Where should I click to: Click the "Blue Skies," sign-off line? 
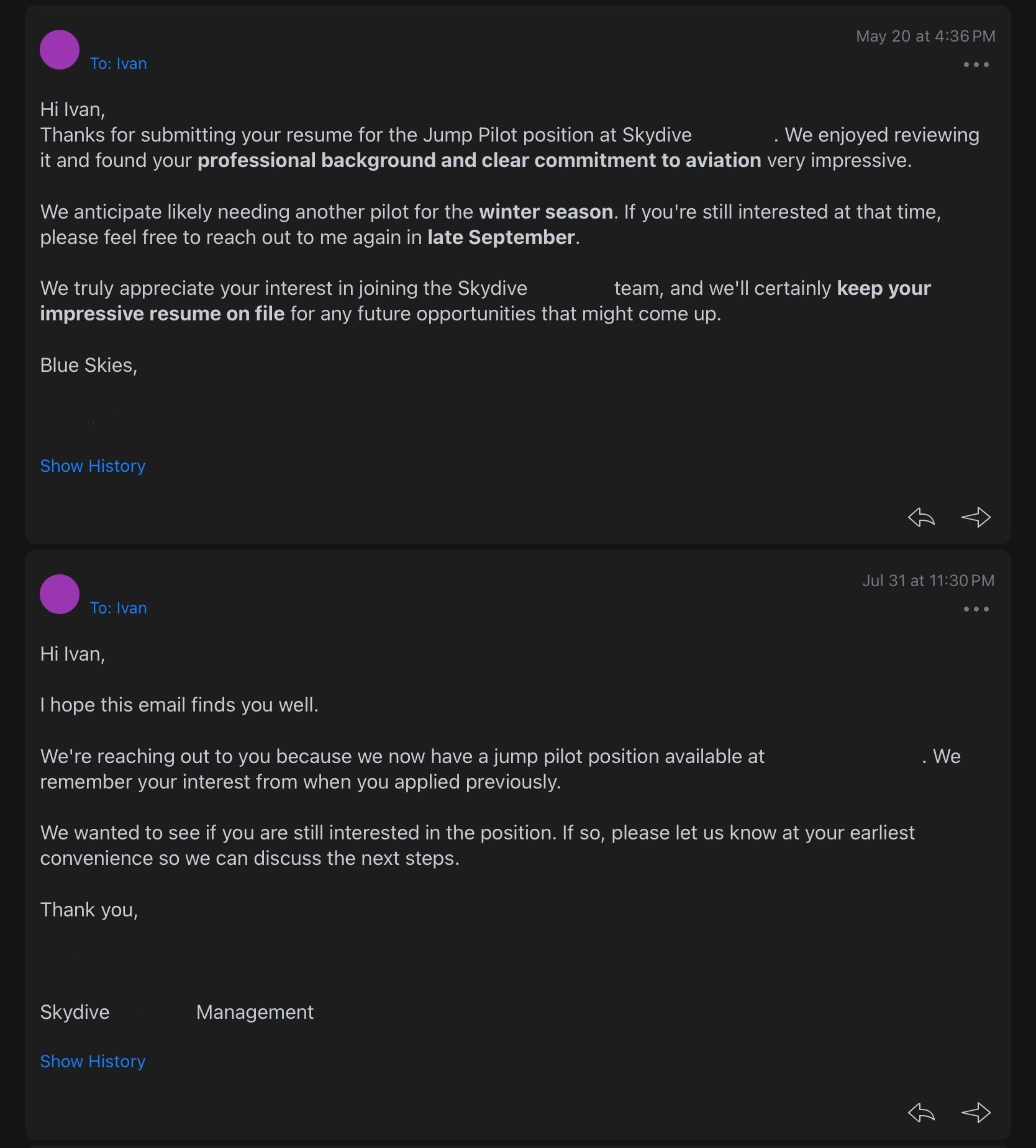click(x=89, y=365)
